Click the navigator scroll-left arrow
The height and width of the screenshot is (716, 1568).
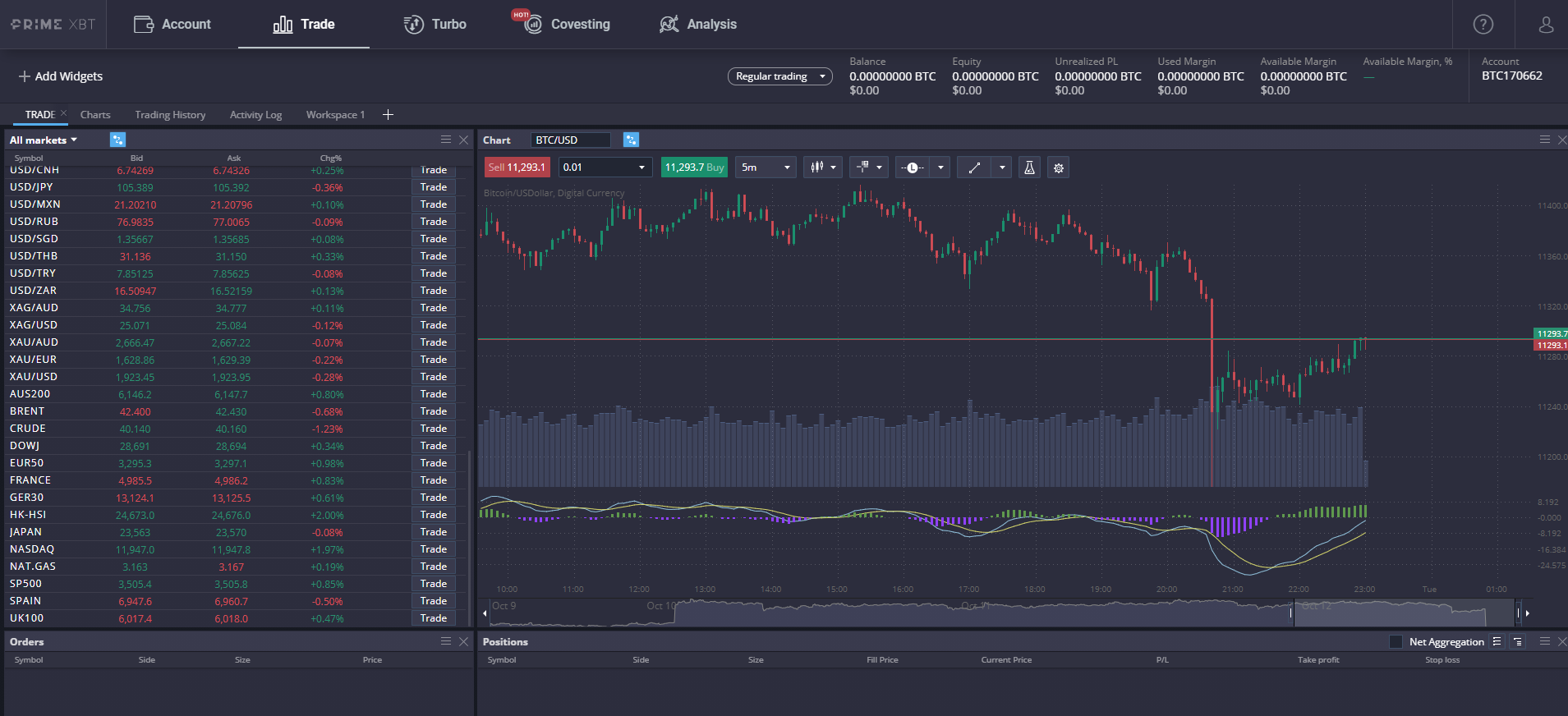coord(485,613)
